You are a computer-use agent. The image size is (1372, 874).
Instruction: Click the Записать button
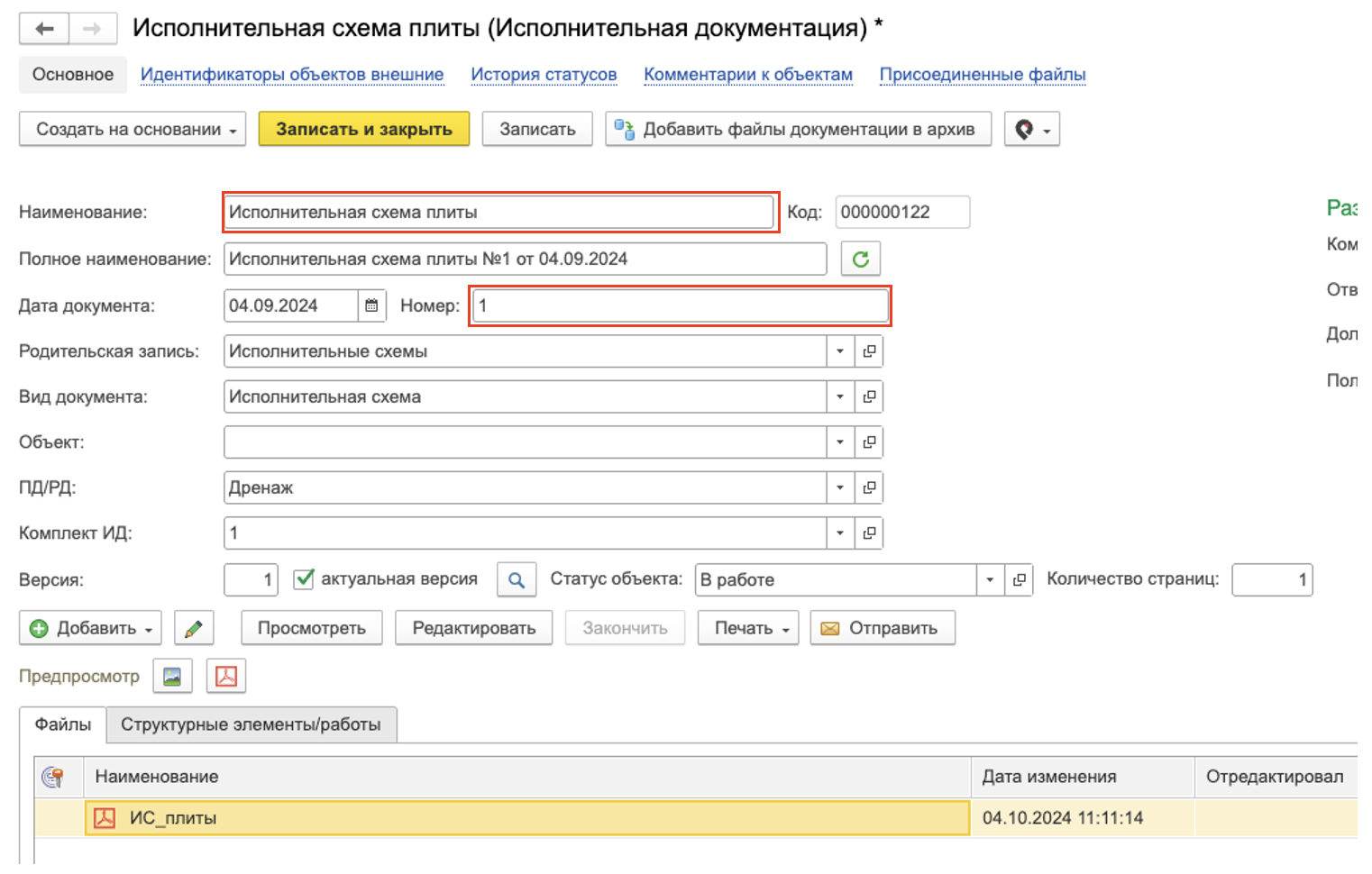(537, 129)
